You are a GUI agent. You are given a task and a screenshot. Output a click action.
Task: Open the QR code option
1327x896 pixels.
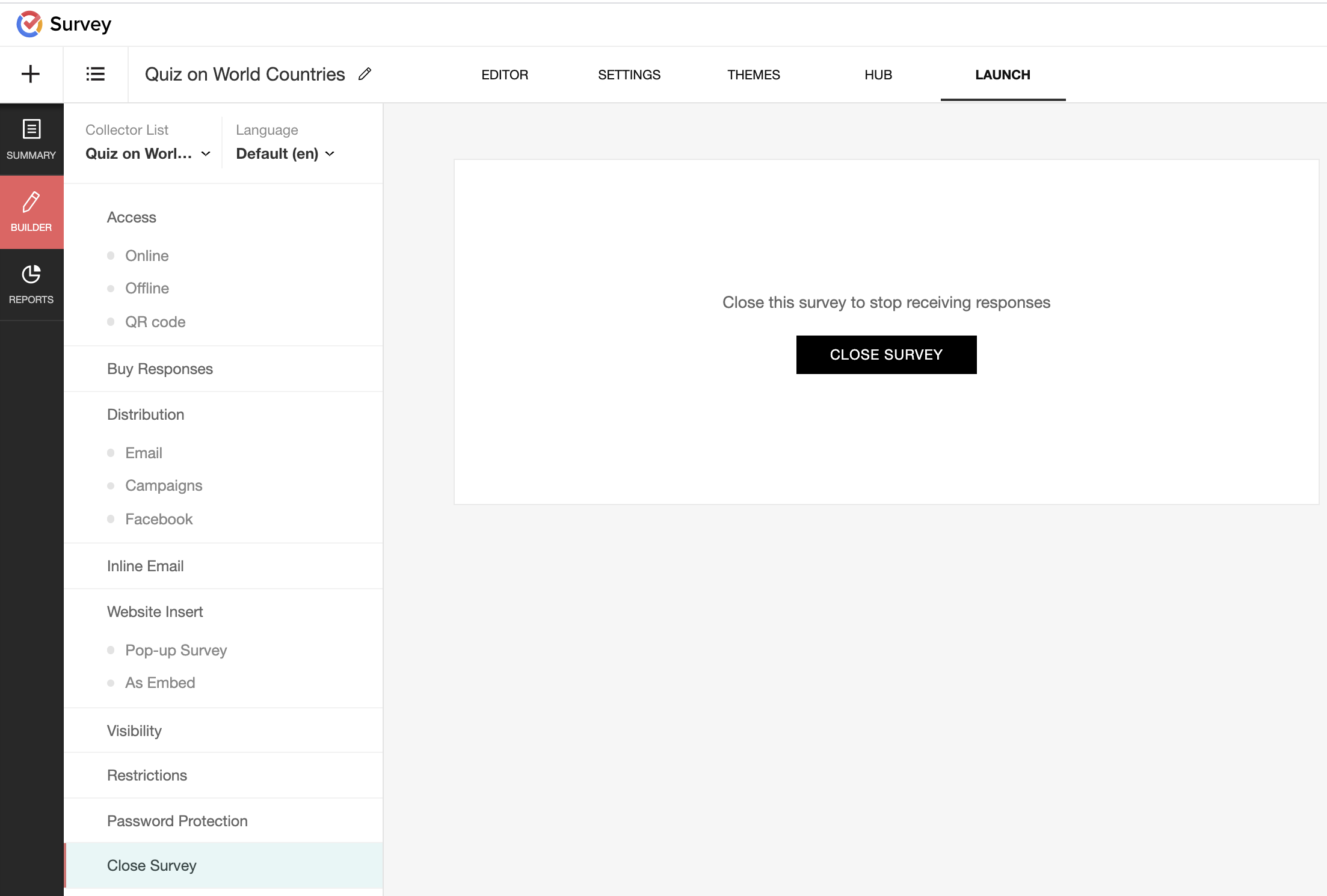155,322
